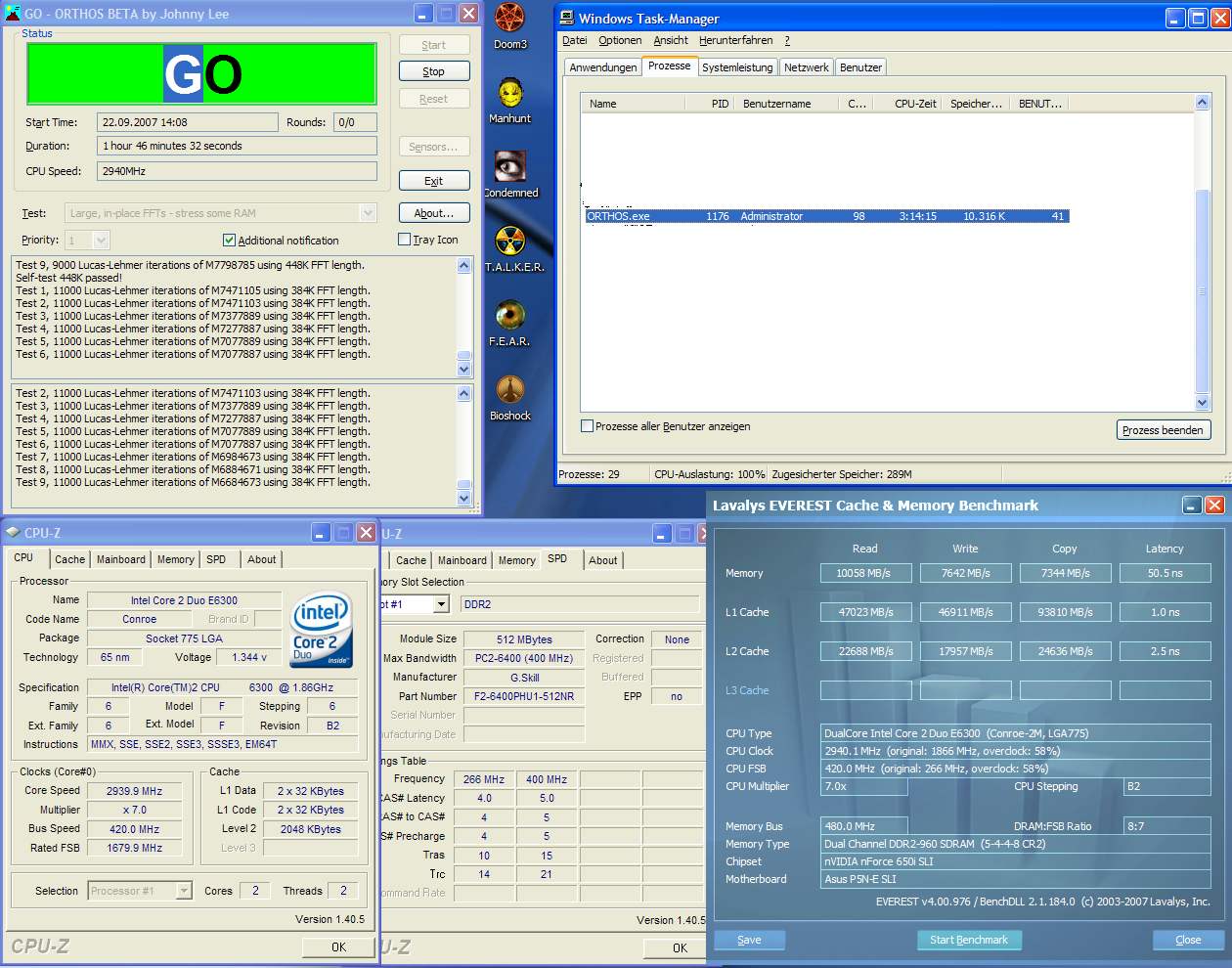Open the Ansicht menu
Viewport: 1232px width, 968px height.
click(x=671, y=41)
